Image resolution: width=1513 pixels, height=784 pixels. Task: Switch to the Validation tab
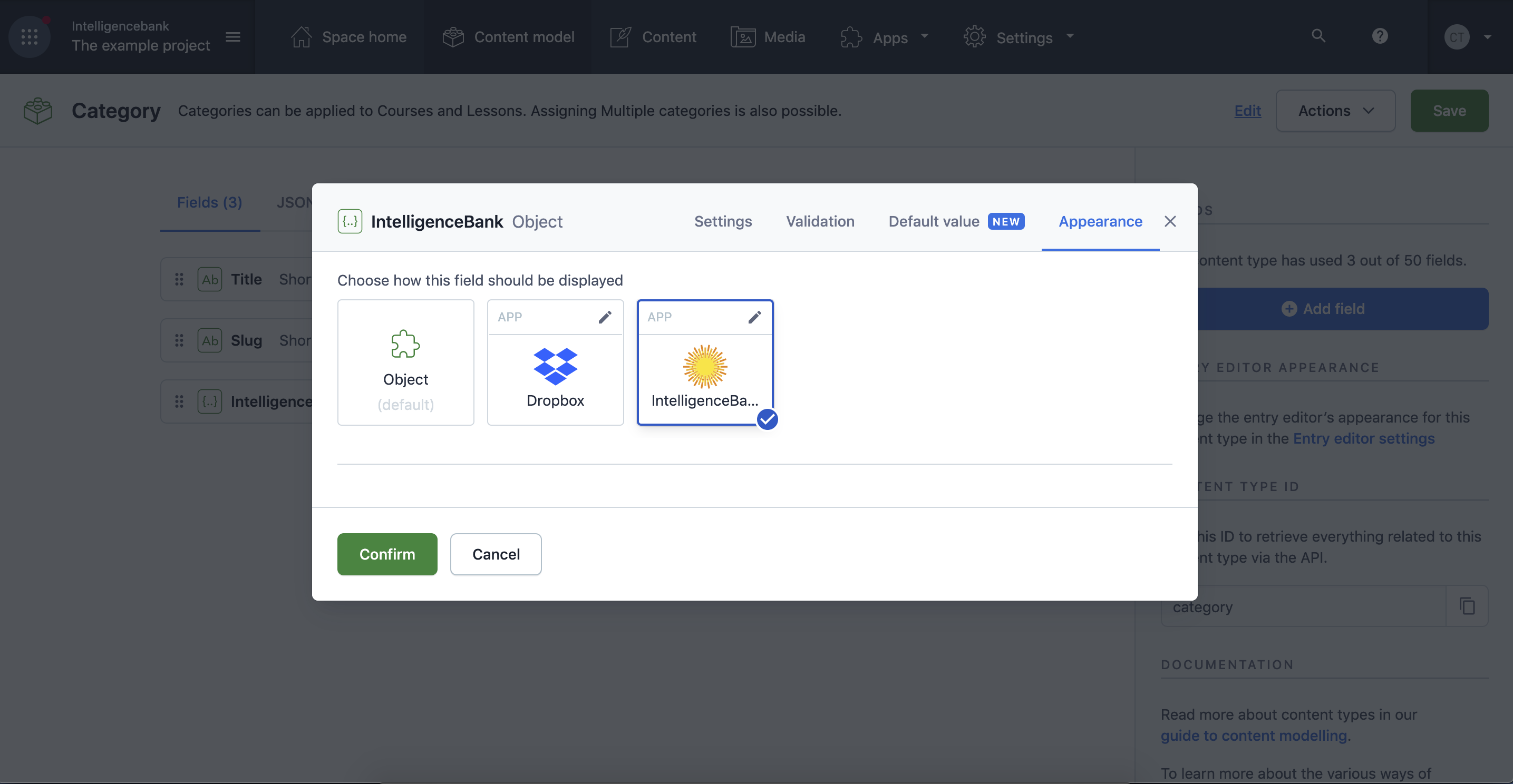point(820,221)
